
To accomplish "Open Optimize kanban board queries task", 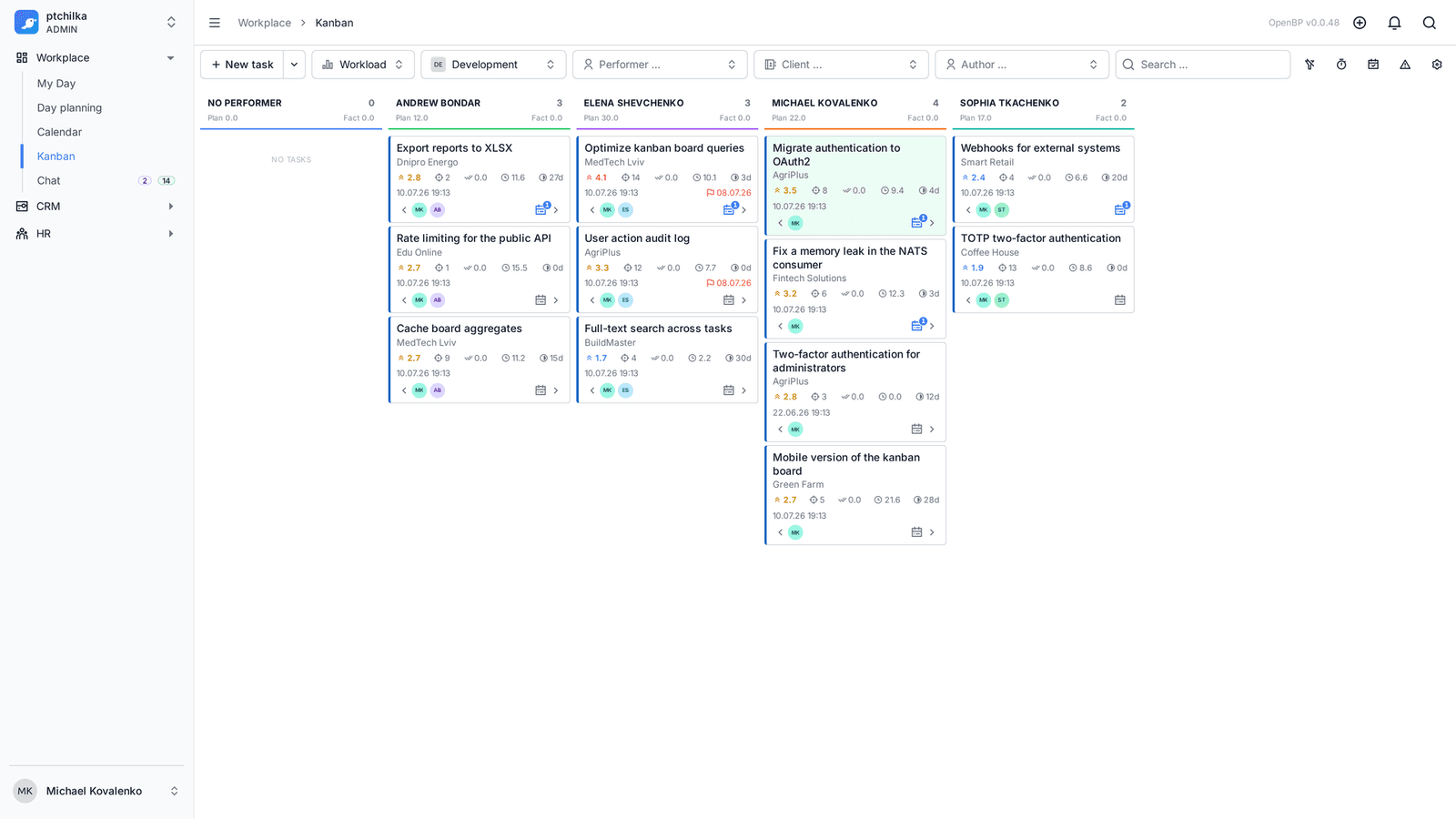I will pos(664,148).
